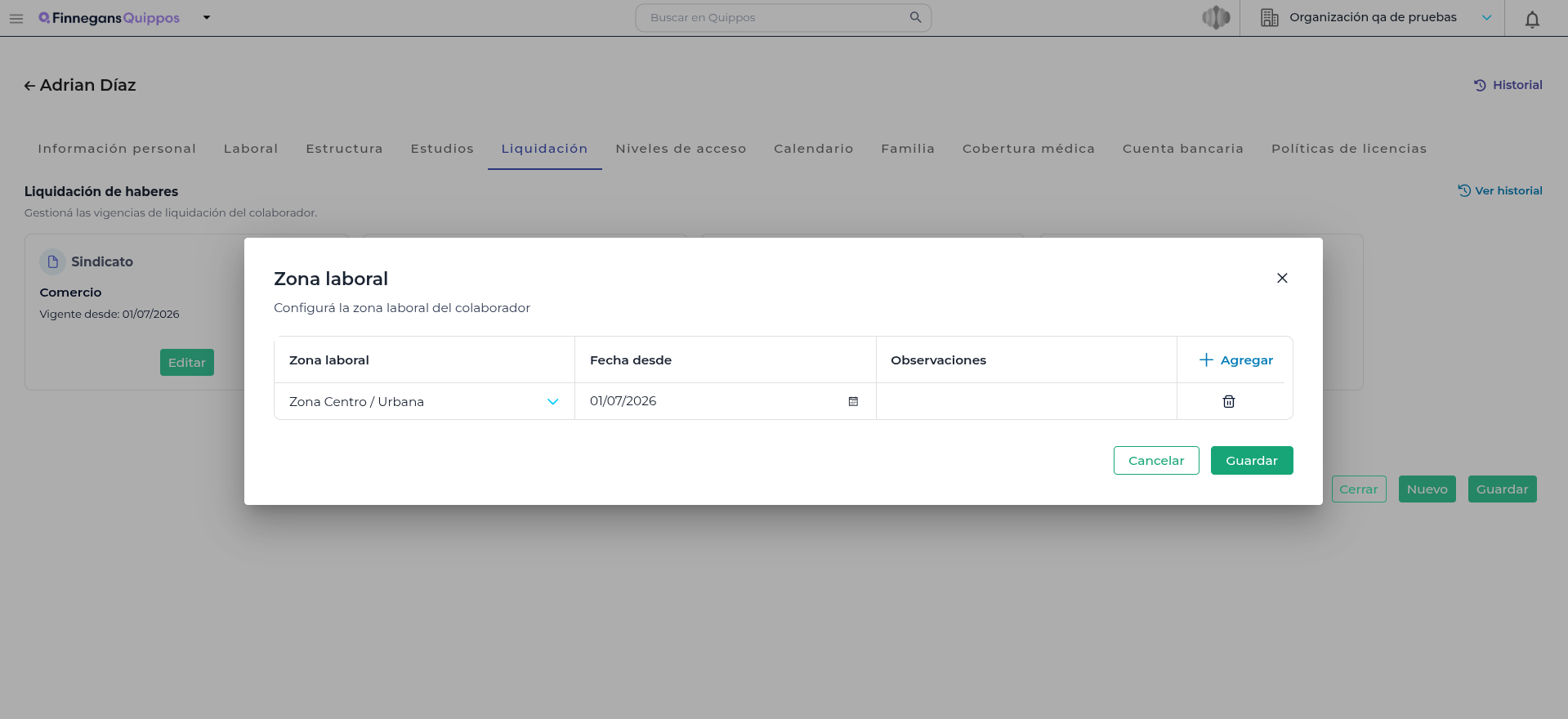Click the Vigente desde: 01/07/2026 text
The height and width of the screenshot is (719, 1568).
pos(109,315)
